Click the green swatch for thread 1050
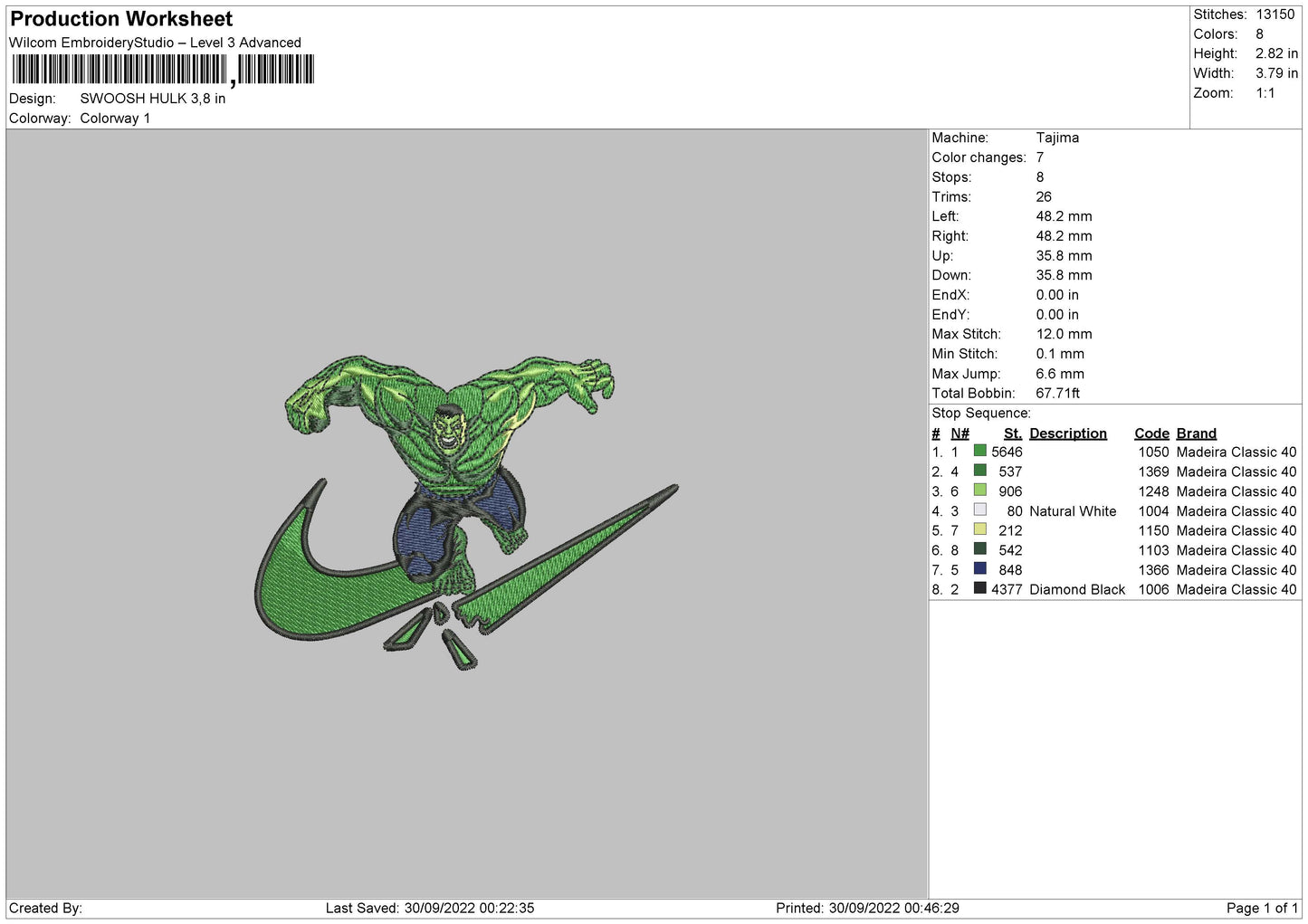This screenshot has height=924, width=1308. coord(979,451)
